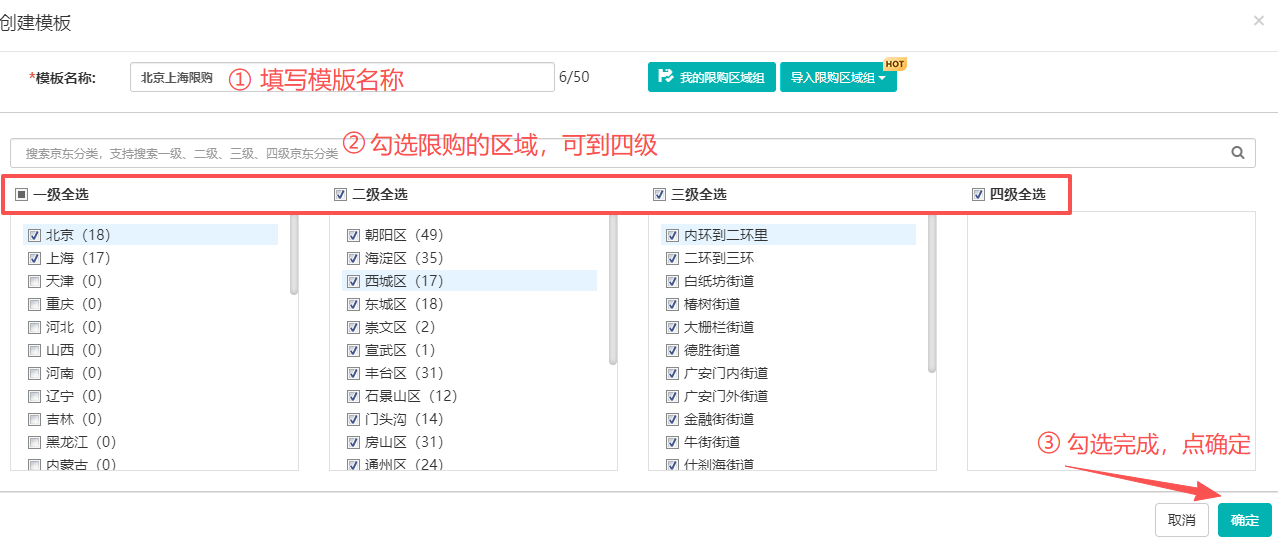Select the 上海 (17) list item

click(78, 258)
